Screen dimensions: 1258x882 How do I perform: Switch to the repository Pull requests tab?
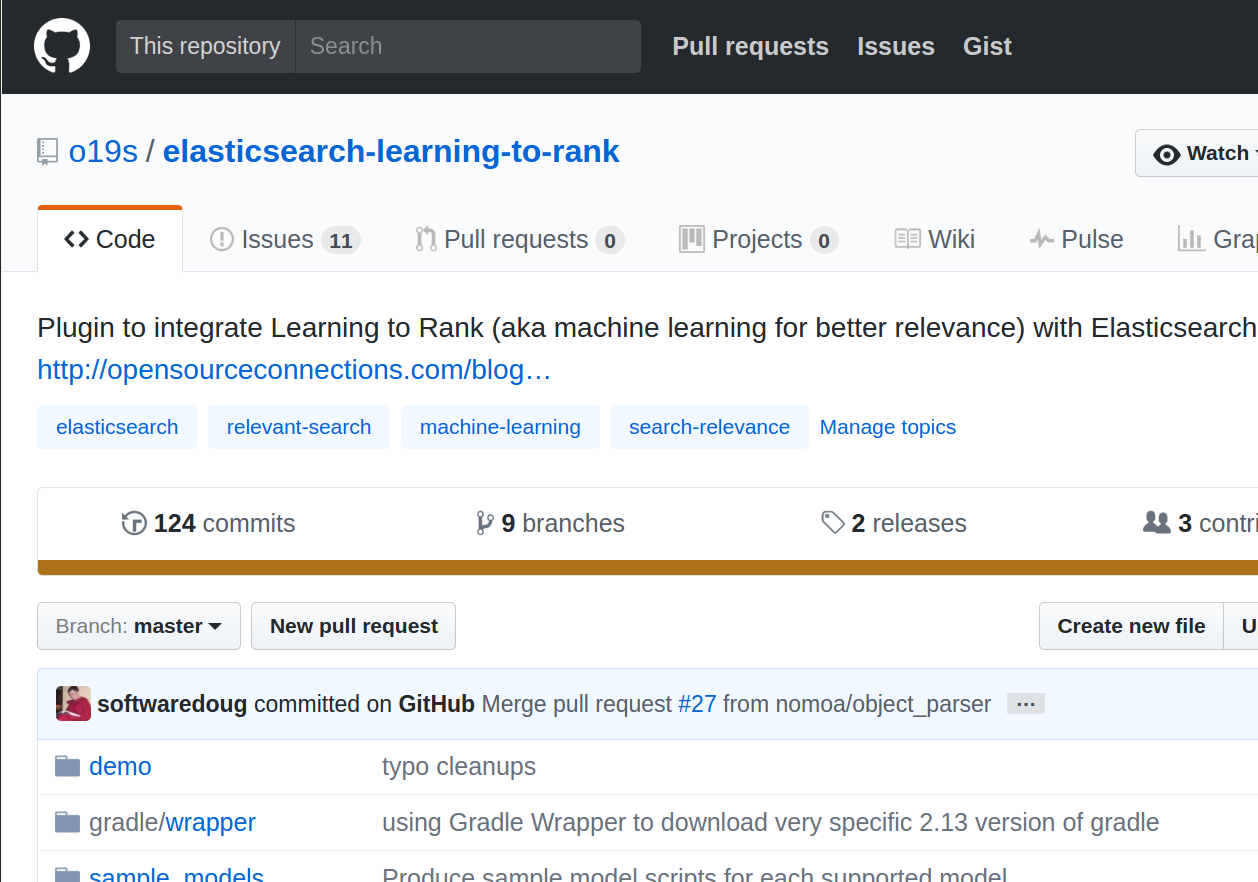click(519, 240)
